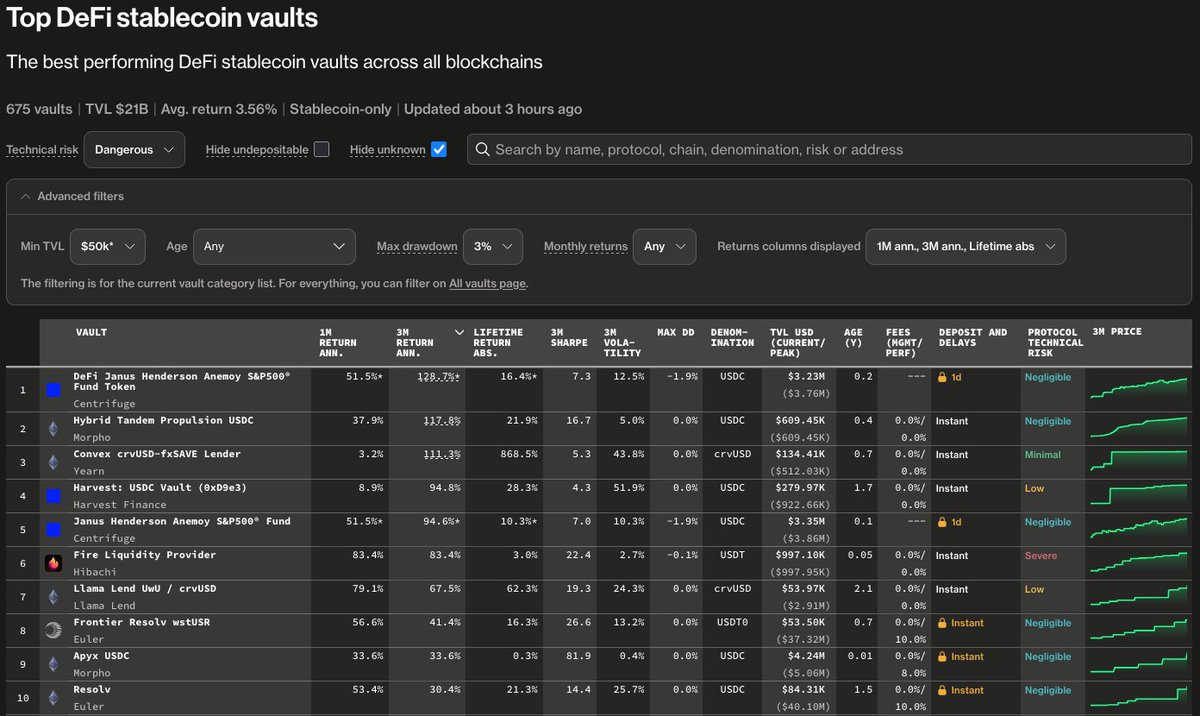Click the lock icon in the Apyx USDC row
The image size is (1200, 716).
942,657
